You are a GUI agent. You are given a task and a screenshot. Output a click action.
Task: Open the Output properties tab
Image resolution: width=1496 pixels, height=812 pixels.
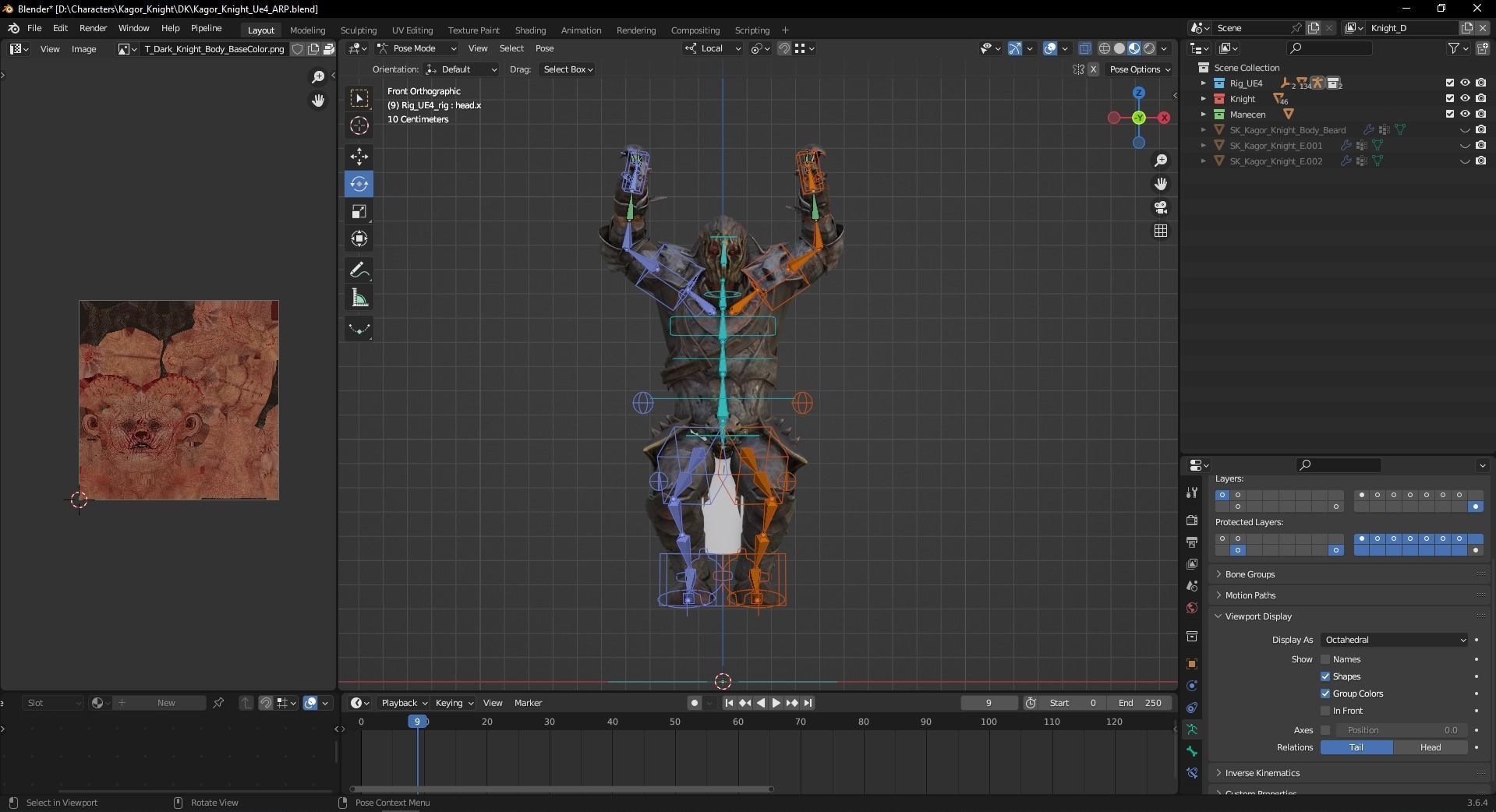(1191, 542)
